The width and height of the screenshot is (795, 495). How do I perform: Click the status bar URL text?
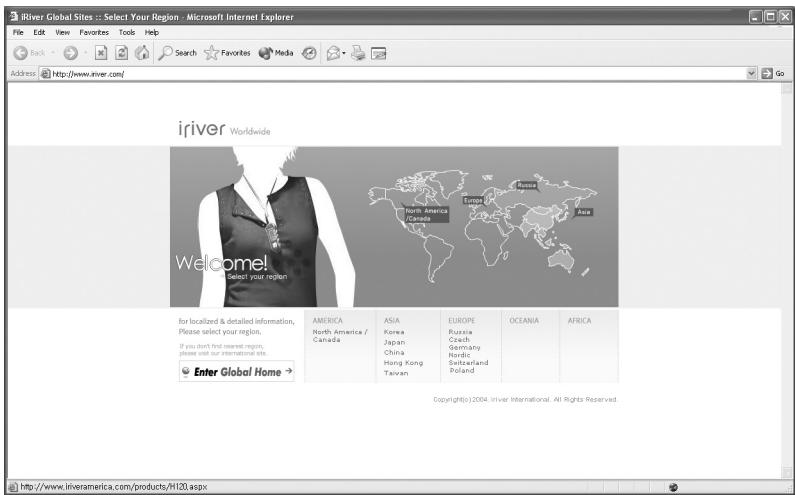[x=114, y=487]
